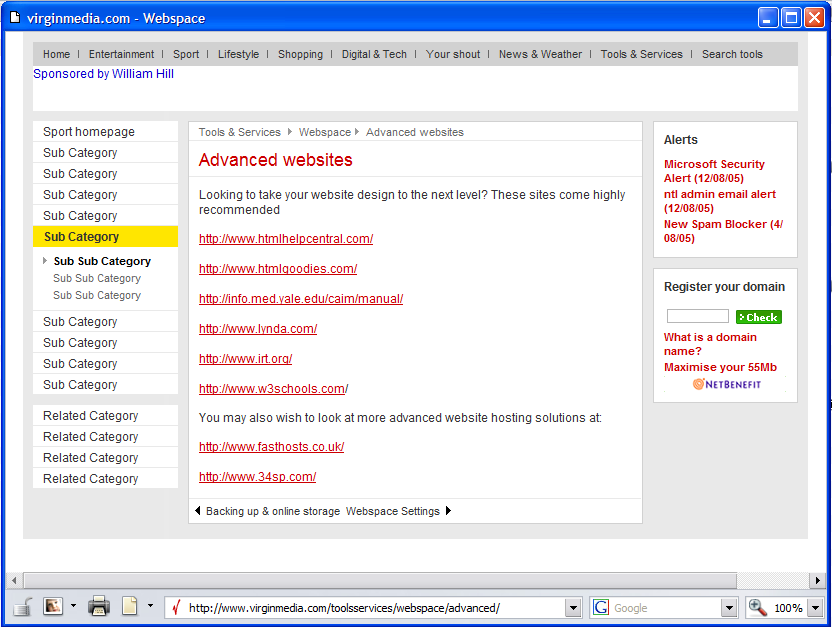Click Advanced websites breadcrumb text
The height and width of the screenshot is (627, 832).
click(414, 132)
